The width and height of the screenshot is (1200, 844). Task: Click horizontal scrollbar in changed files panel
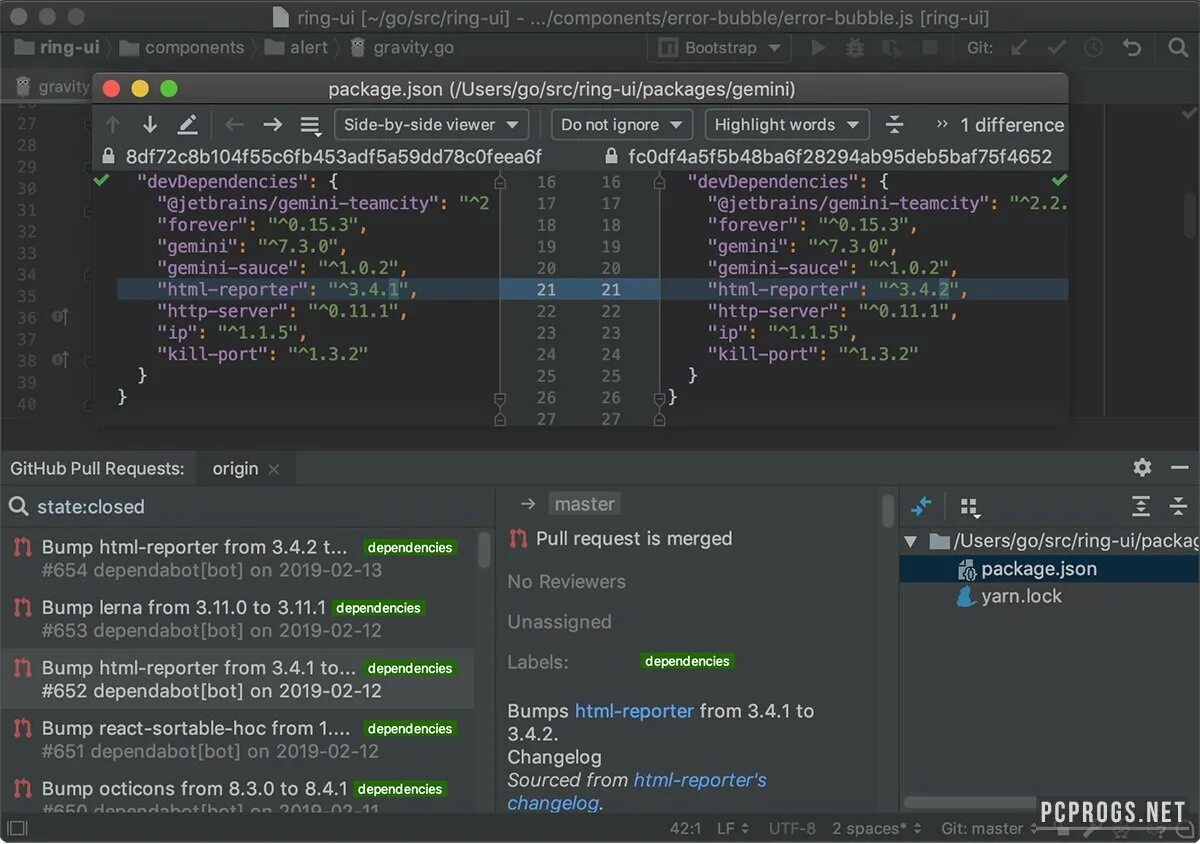pyautogui.click(x=969, y=802)
